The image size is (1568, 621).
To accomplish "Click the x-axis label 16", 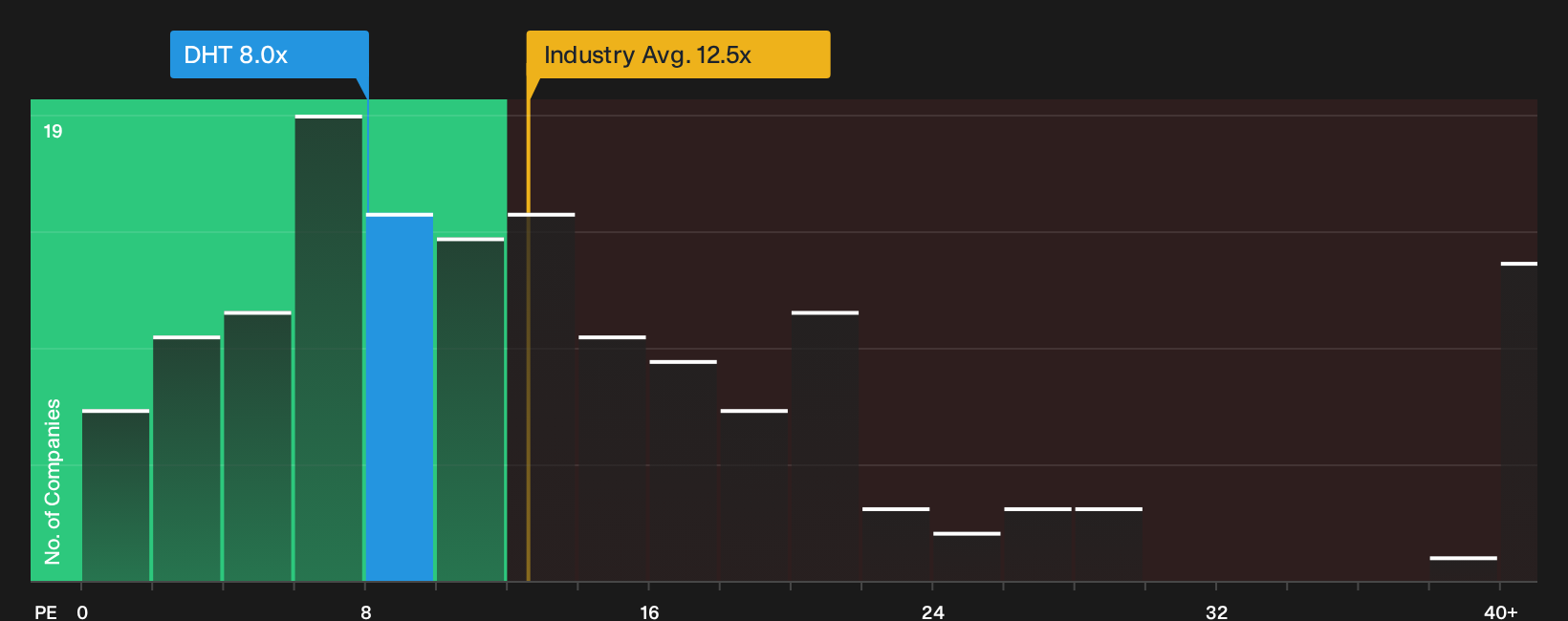I will [x=649, y=611].
